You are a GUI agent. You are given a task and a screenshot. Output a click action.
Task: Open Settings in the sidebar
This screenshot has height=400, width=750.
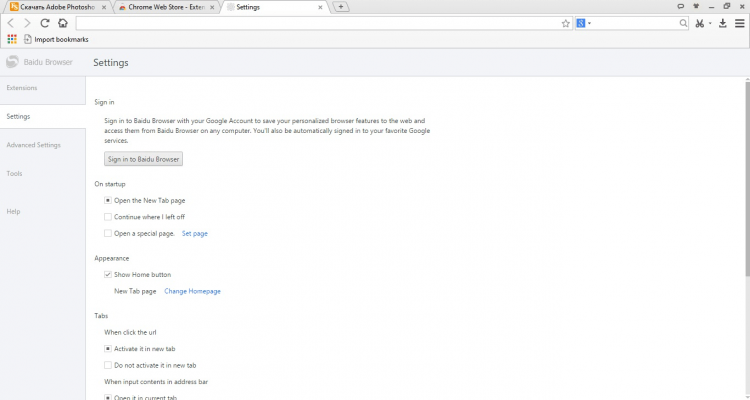pyautogui.click(x=18, y=116)
